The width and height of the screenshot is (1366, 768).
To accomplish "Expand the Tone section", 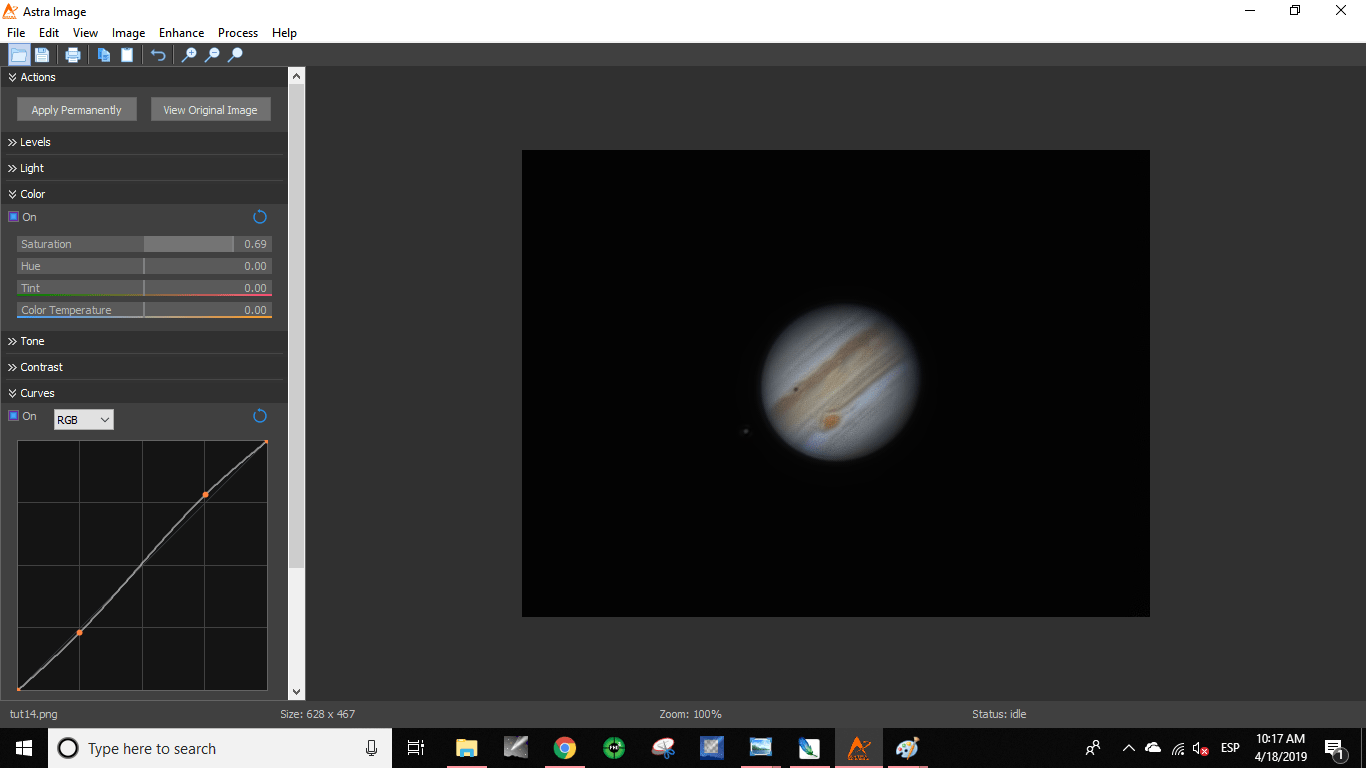I will pyautogui.click(x=30, y=341).
